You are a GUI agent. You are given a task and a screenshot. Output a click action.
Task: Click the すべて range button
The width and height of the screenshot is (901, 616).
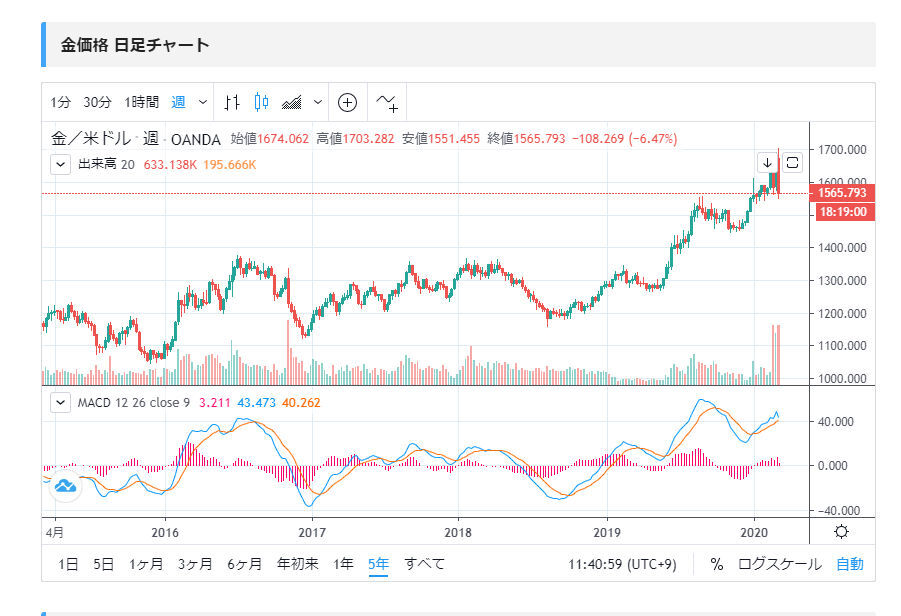pyautogui.click(x=424, y=564)
